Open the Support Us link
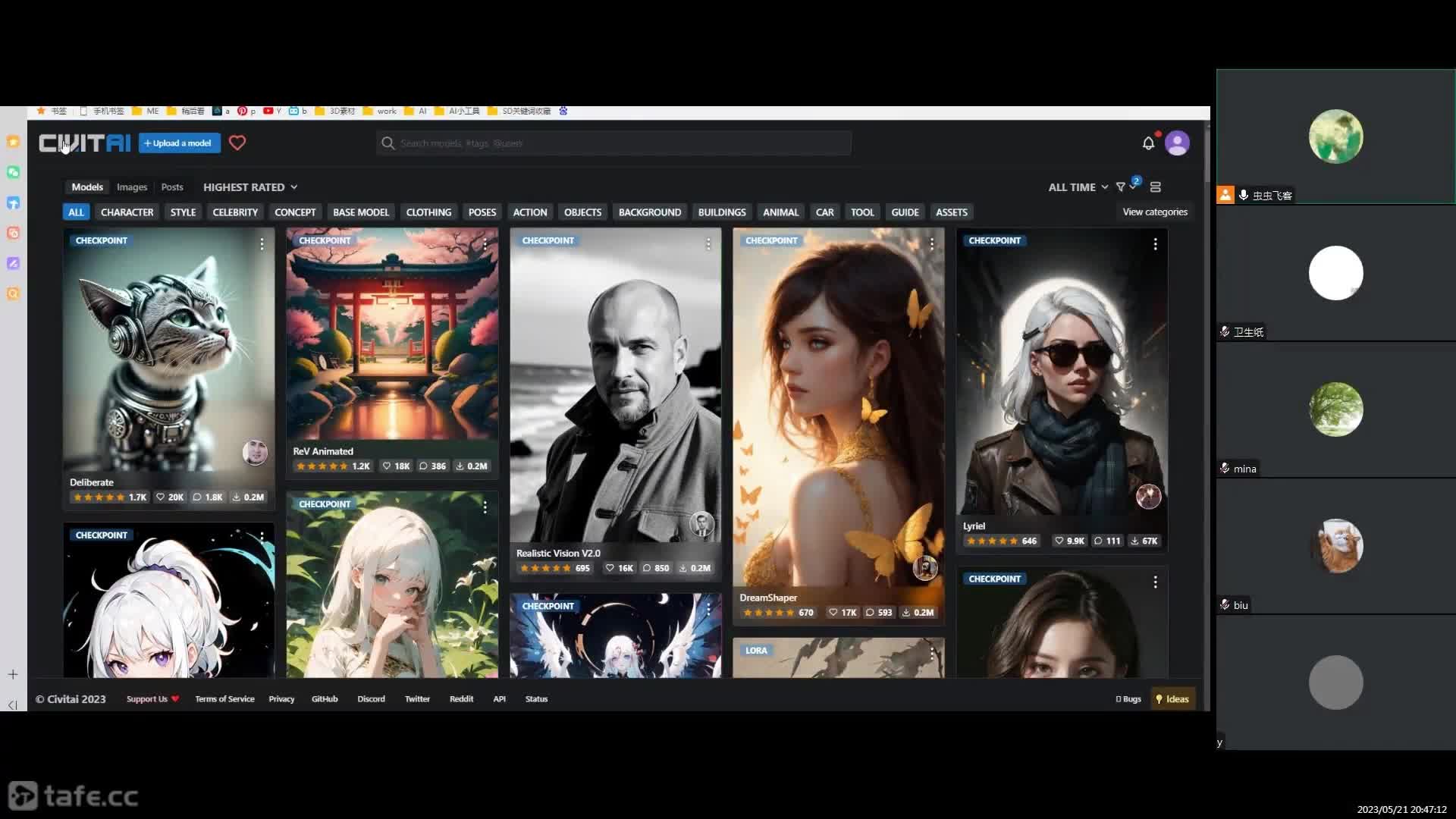This screenshot has height=819, width=1456. (152, 699)
